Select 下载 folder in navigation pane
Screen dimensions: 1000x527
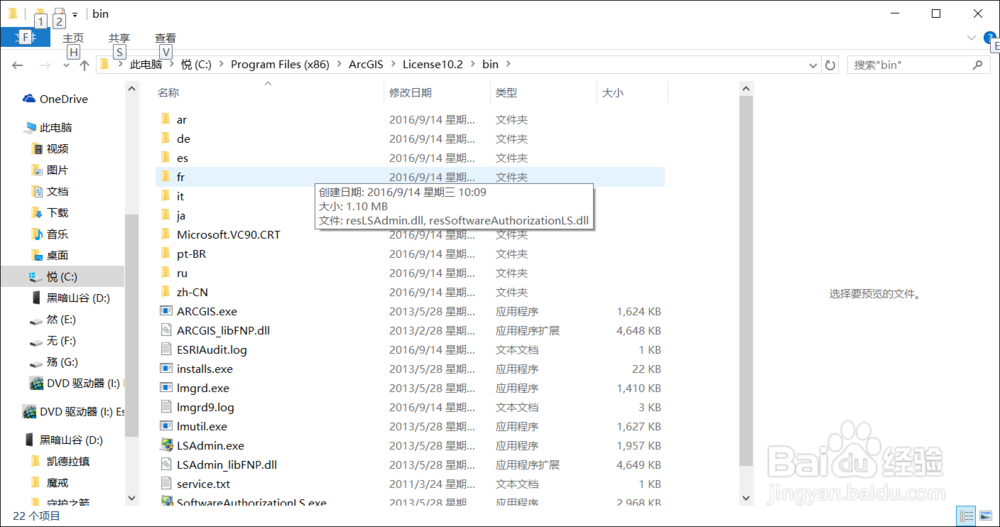57,213
